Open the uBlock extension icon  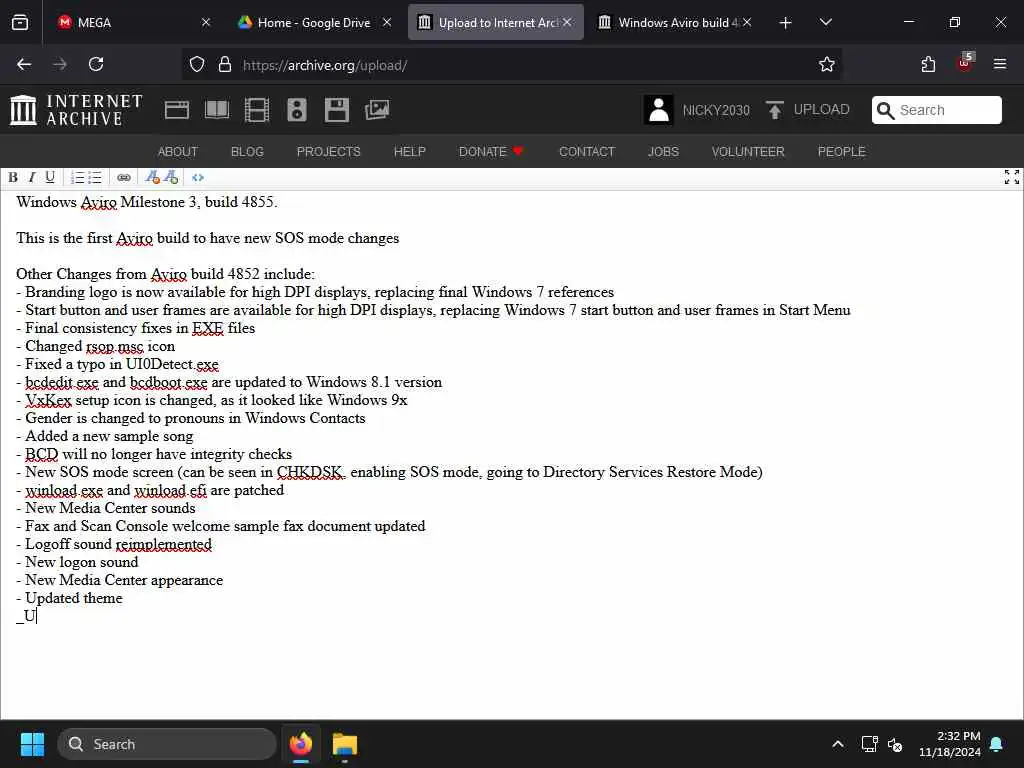click(x=965, y=63)
